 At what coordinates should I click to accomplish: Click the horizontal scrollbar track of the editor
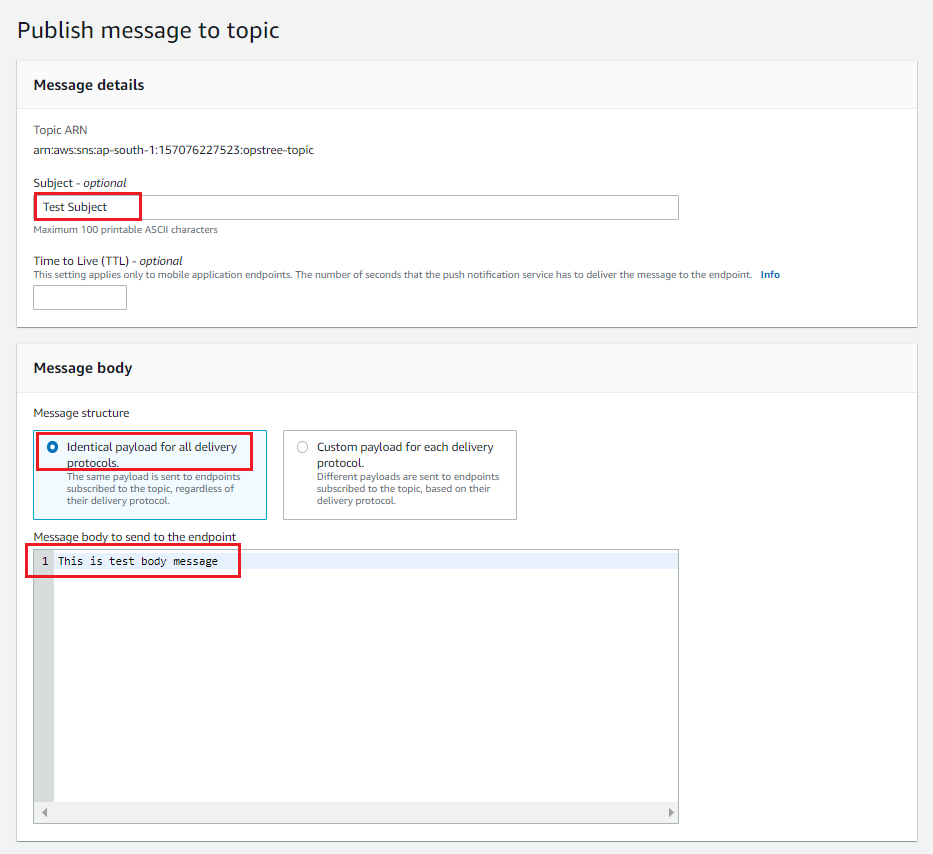point(355,812)
